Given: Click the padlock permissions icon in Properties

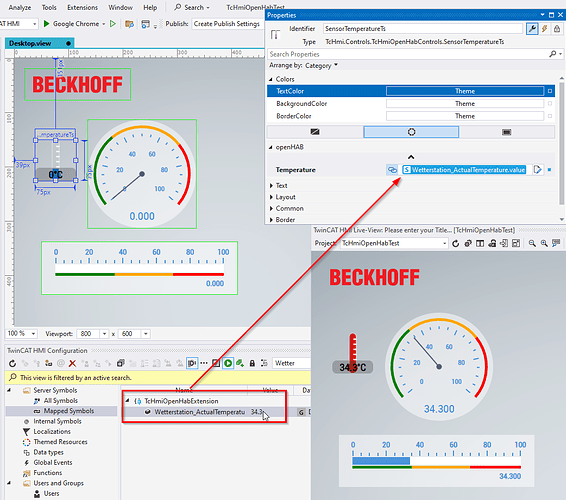Looking at the screenshot, I should coord(557,29).
